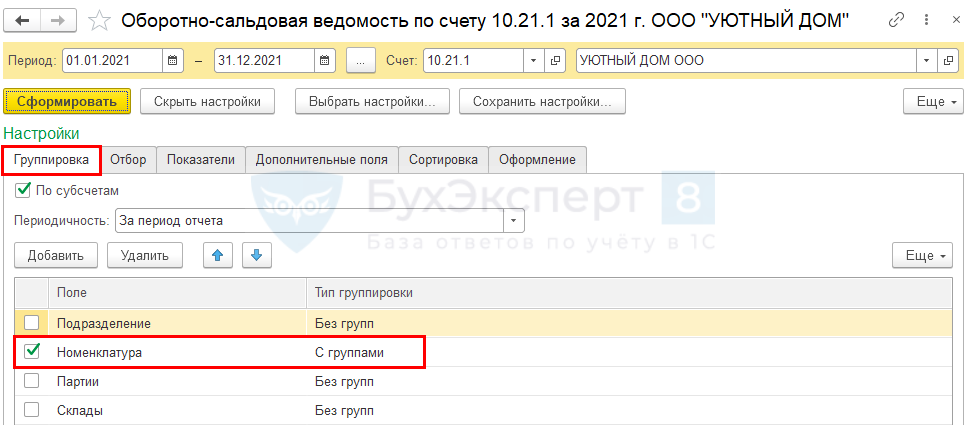The width and height of the screenshot is (967, 425).
Task: Open calendar for start date 01.01.2021
Action: (174, 61)
